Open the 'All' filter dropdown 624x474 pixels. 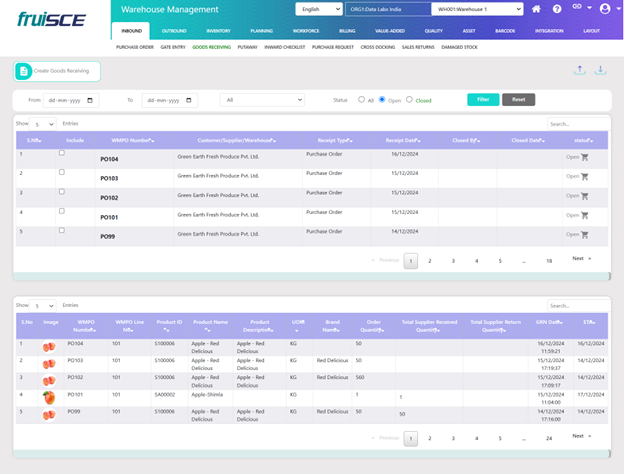point(262,100)
